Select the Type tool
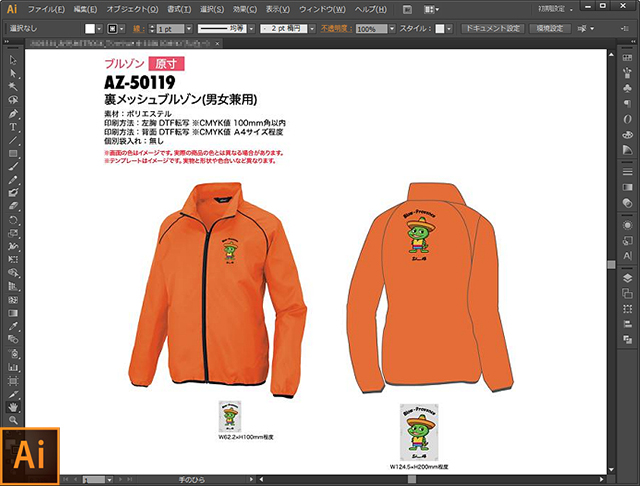This screenshot has width=640, height=486. click(12, 127)
